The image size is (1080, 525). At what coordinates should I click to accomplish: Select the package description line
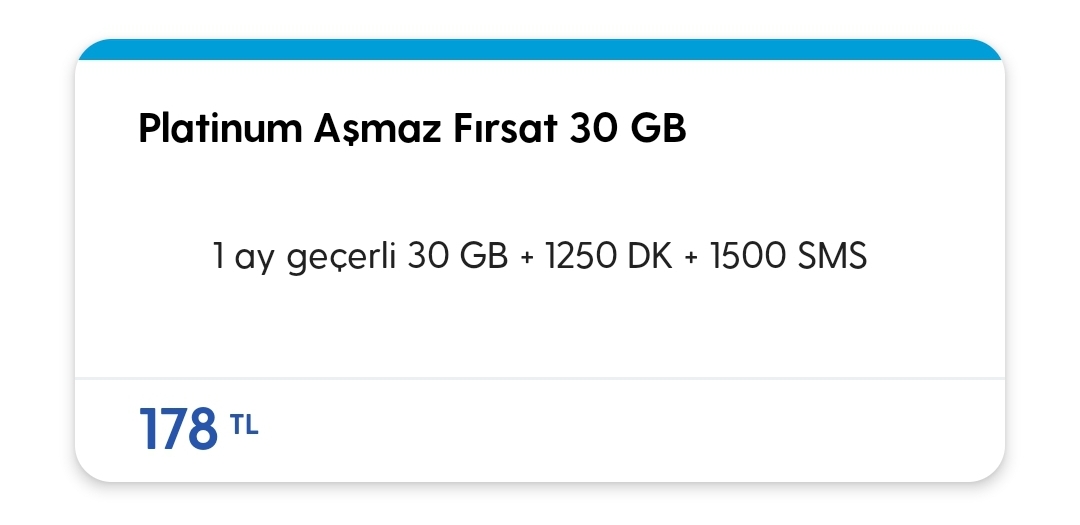[540, 256]
